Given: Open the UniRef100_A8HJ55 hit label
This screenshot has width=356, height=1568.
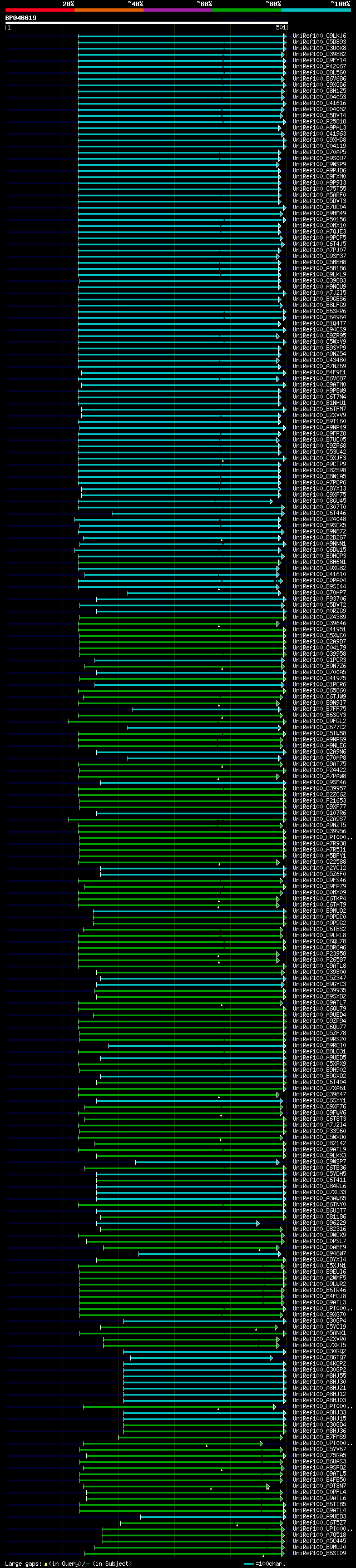Looking at the screenshot, I should coord(319,1376).
